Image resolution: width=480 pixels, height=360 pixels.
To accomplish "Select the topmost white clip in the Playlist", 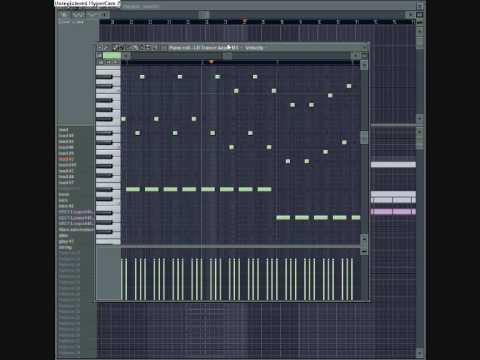I will click(393, 164).
